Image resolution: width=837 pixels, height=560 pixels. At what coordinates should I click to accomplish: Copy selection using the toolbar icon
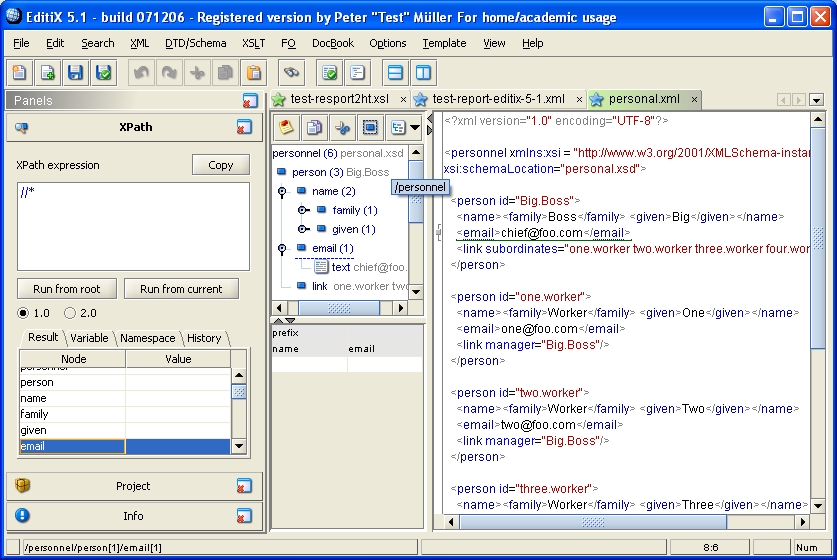[x=225, y=73]
